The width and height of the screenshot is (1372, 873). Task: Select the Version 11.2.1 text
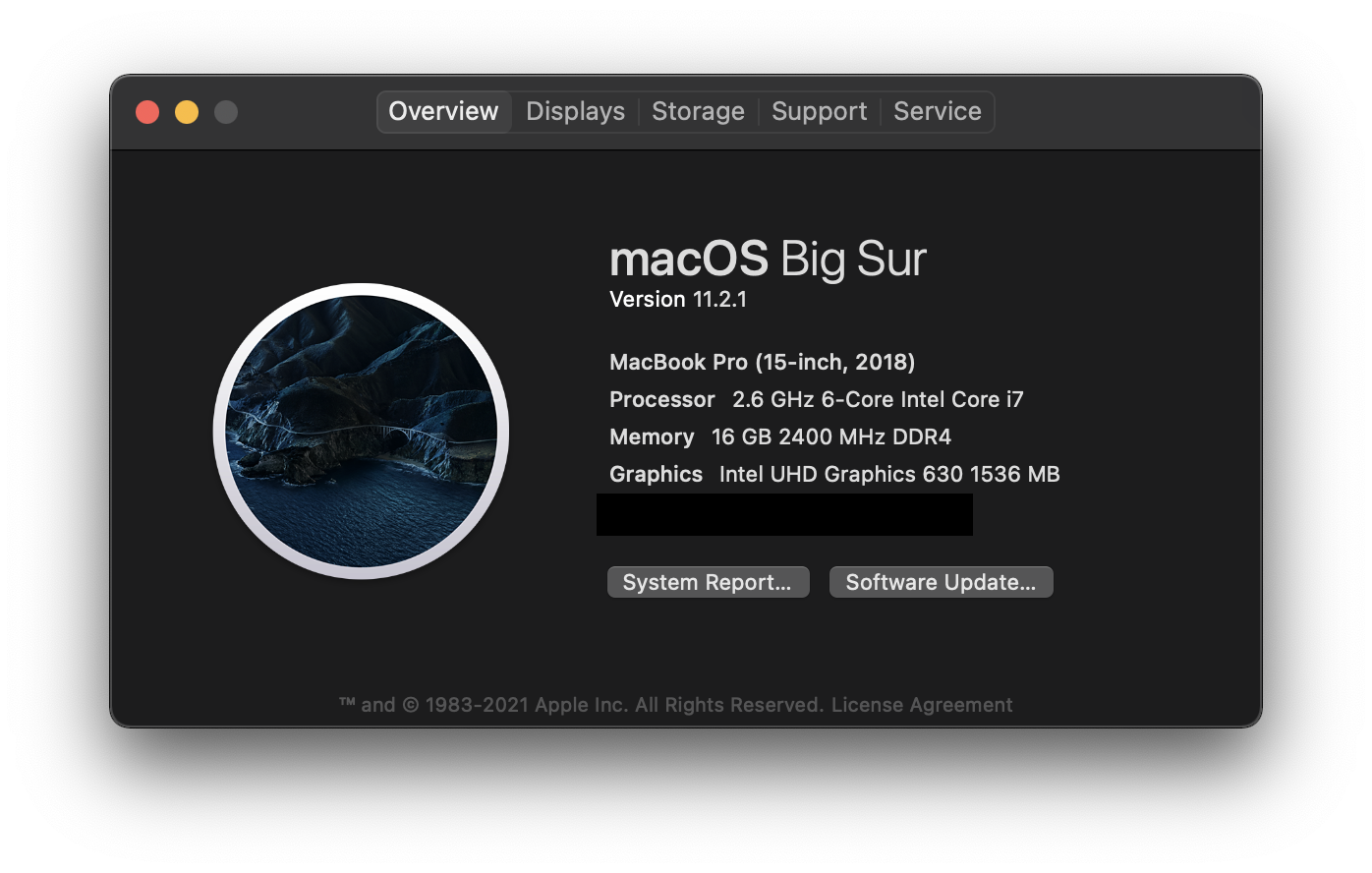678,299
